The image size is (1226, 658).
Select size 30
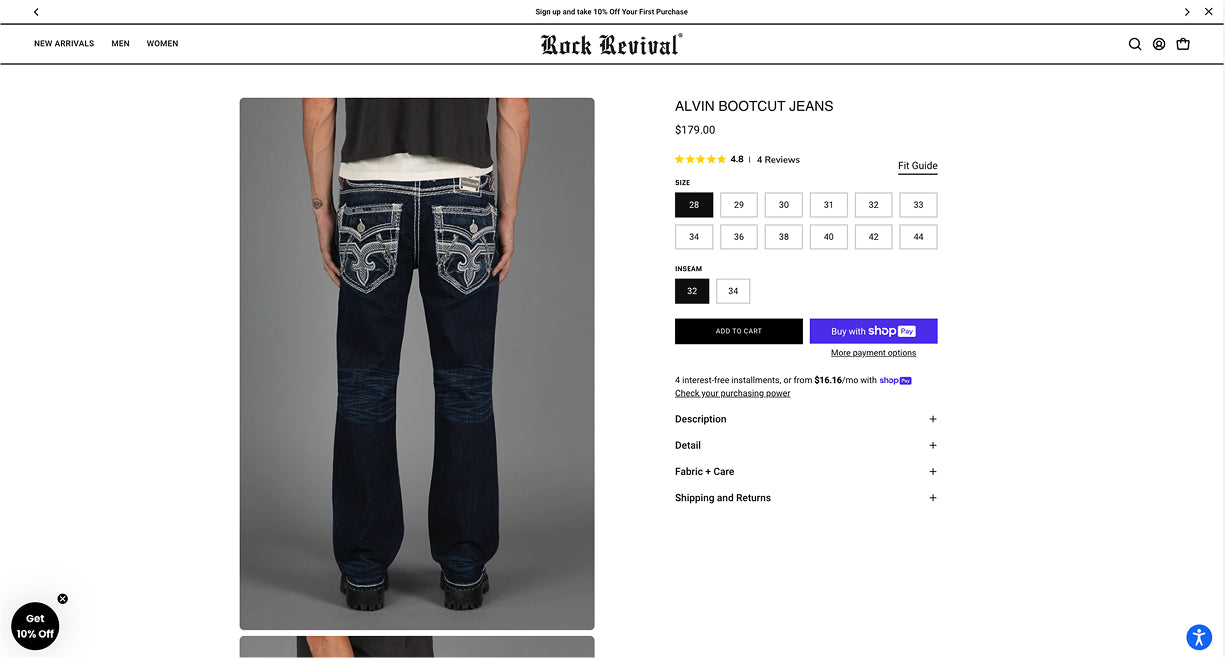click(x=784, y=205)
